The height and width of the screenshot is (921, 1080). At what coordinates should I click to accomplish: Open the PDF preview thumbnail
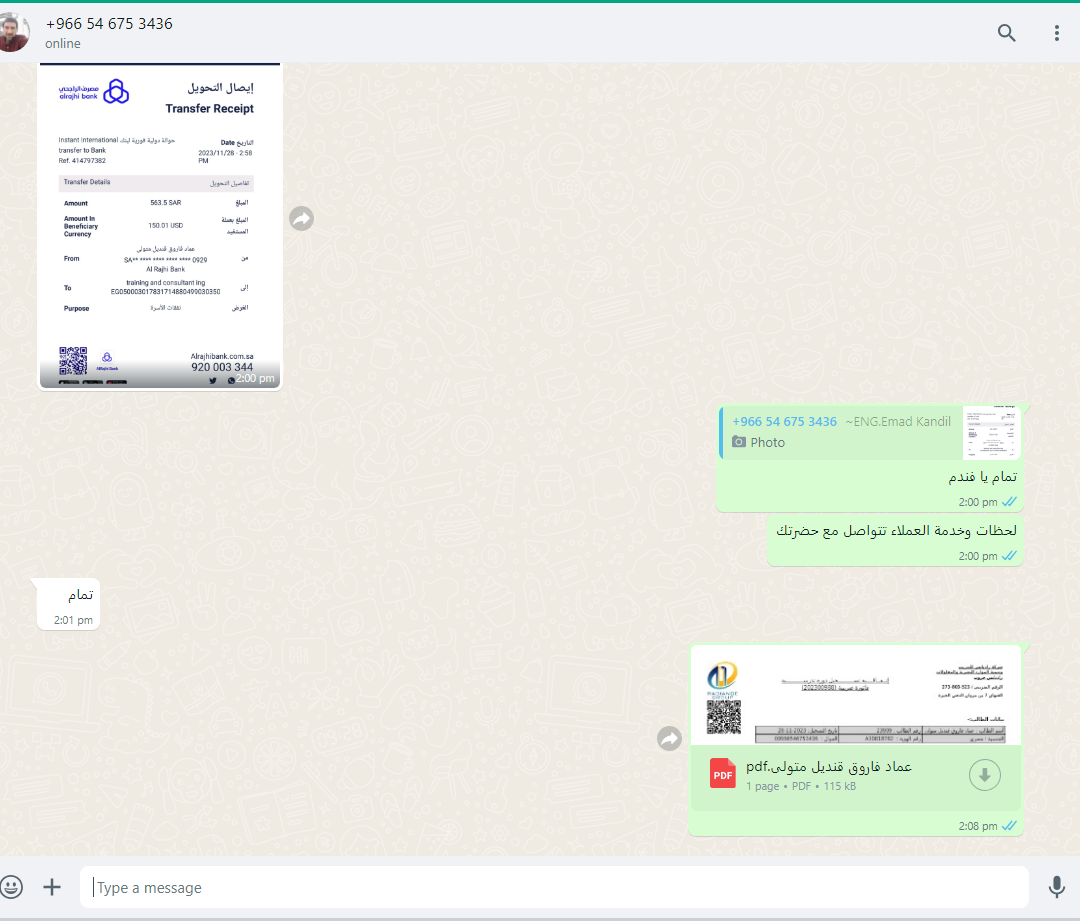855,695
